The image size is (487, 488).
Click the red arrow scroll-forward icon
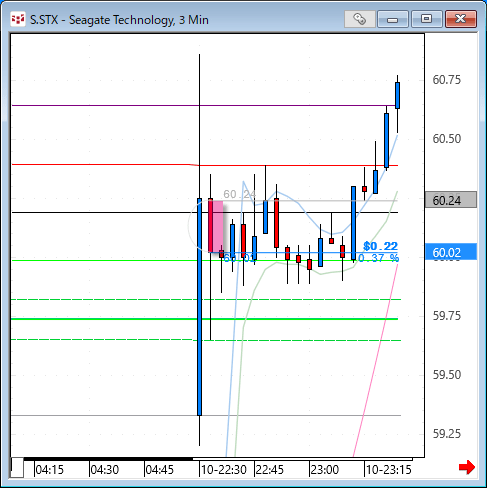(467, 467)
